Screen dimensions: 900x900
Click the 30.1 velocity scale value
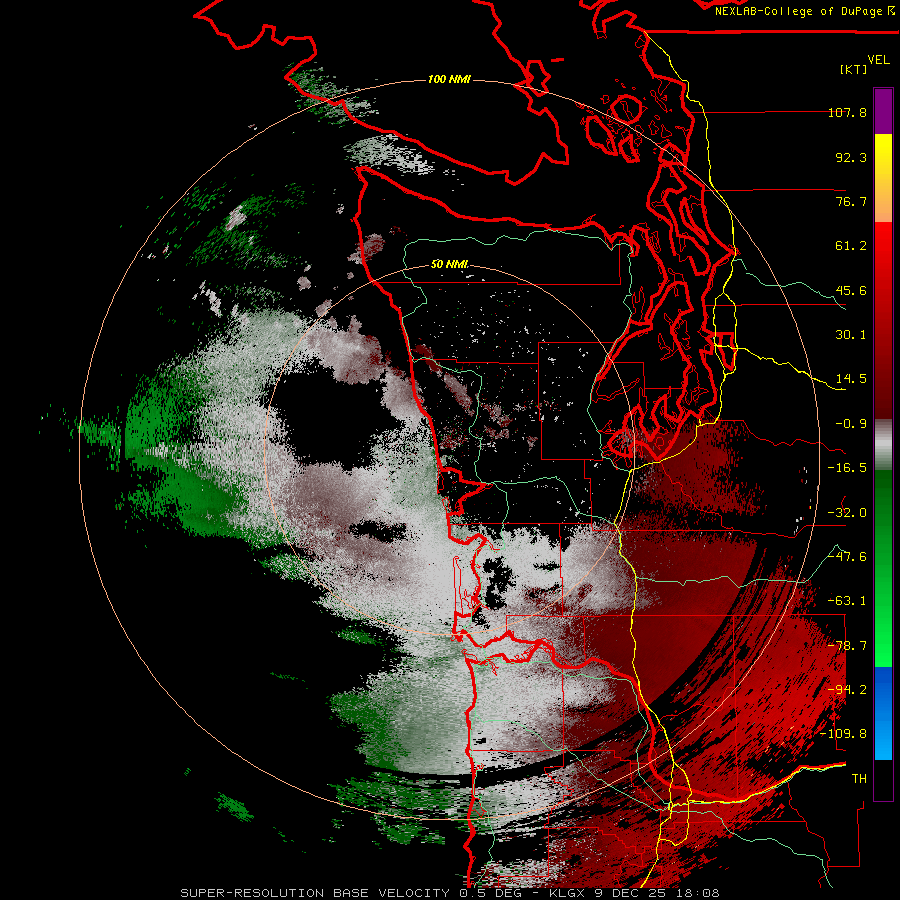[851, 335]
